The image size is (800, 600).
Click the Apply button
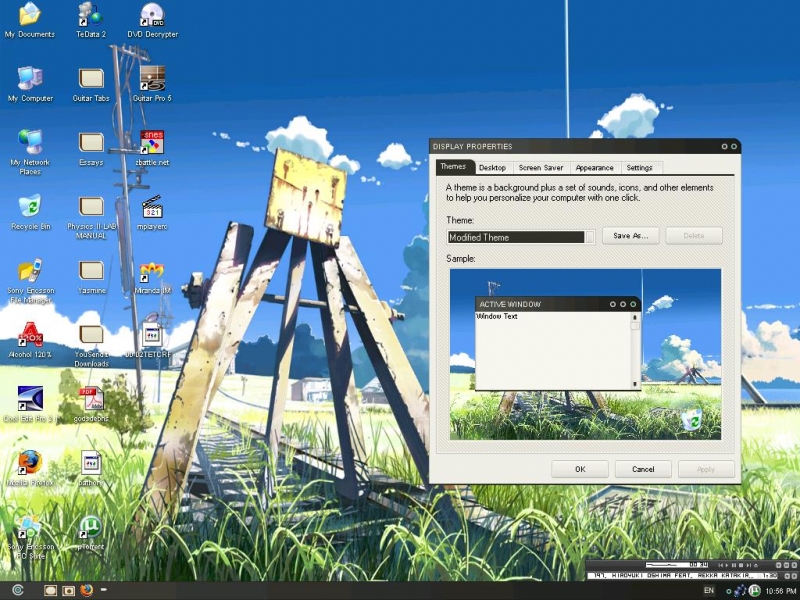706,469
